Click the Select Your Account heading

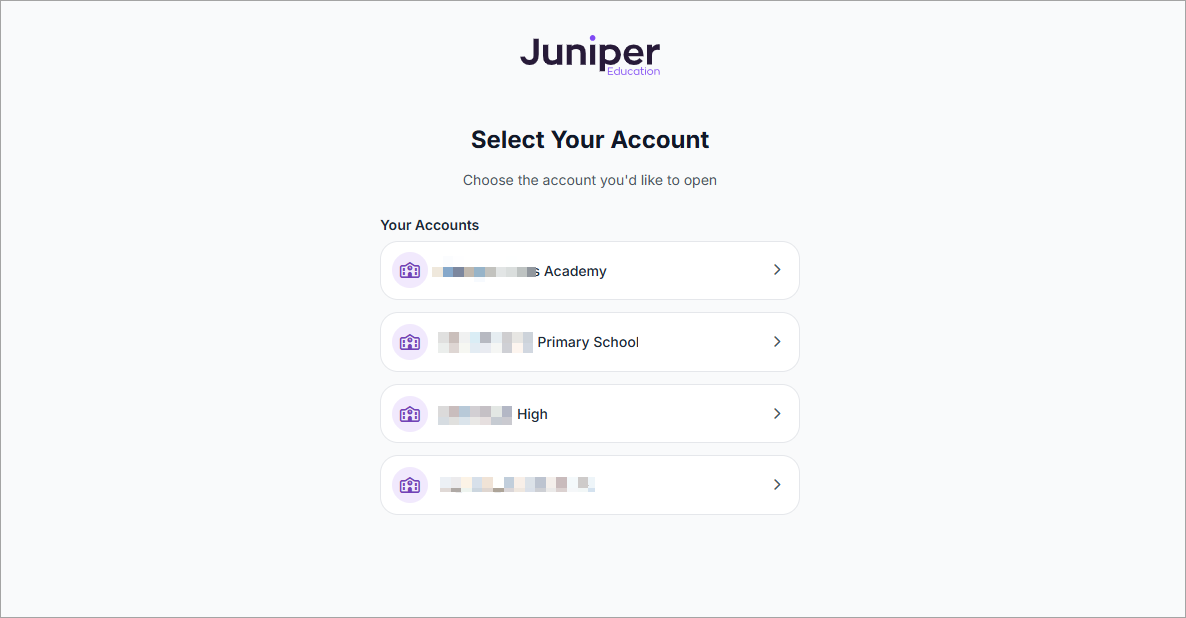pos(590,140)
